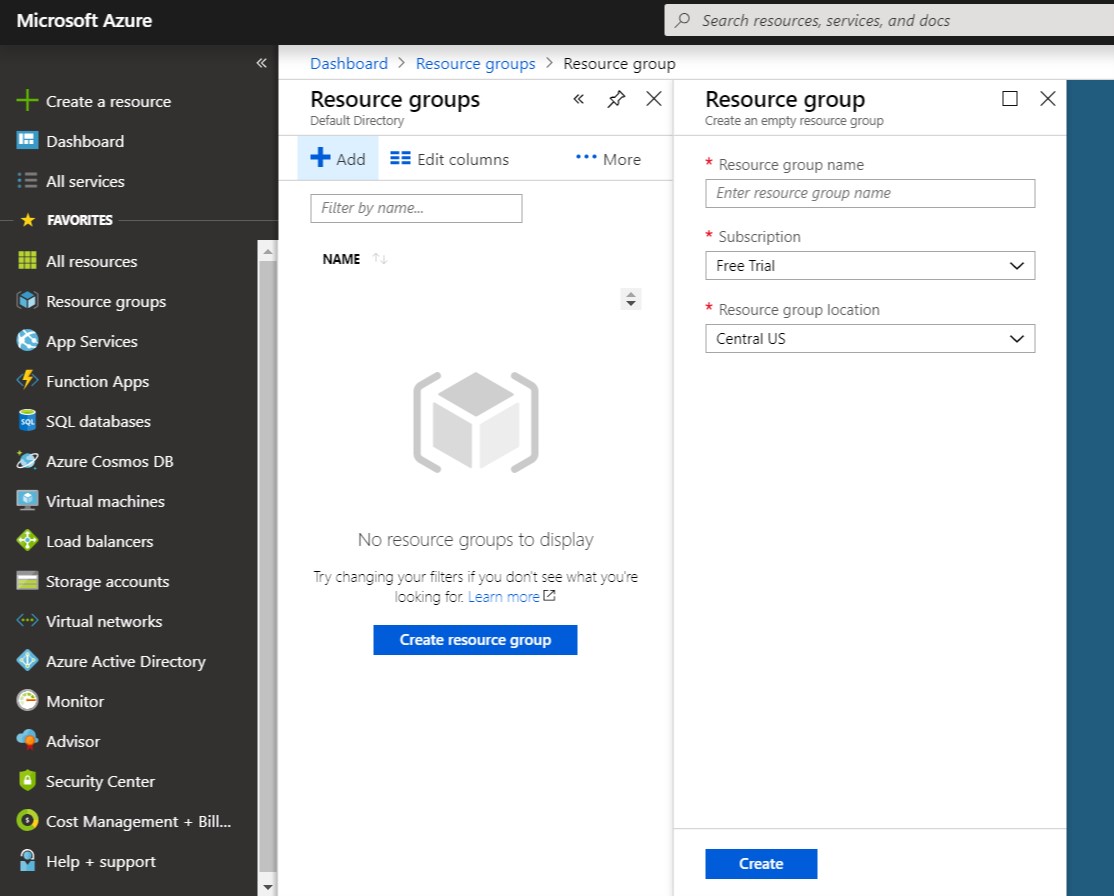
Task: Click the Add button in toolbar
Action: (338, 159)
